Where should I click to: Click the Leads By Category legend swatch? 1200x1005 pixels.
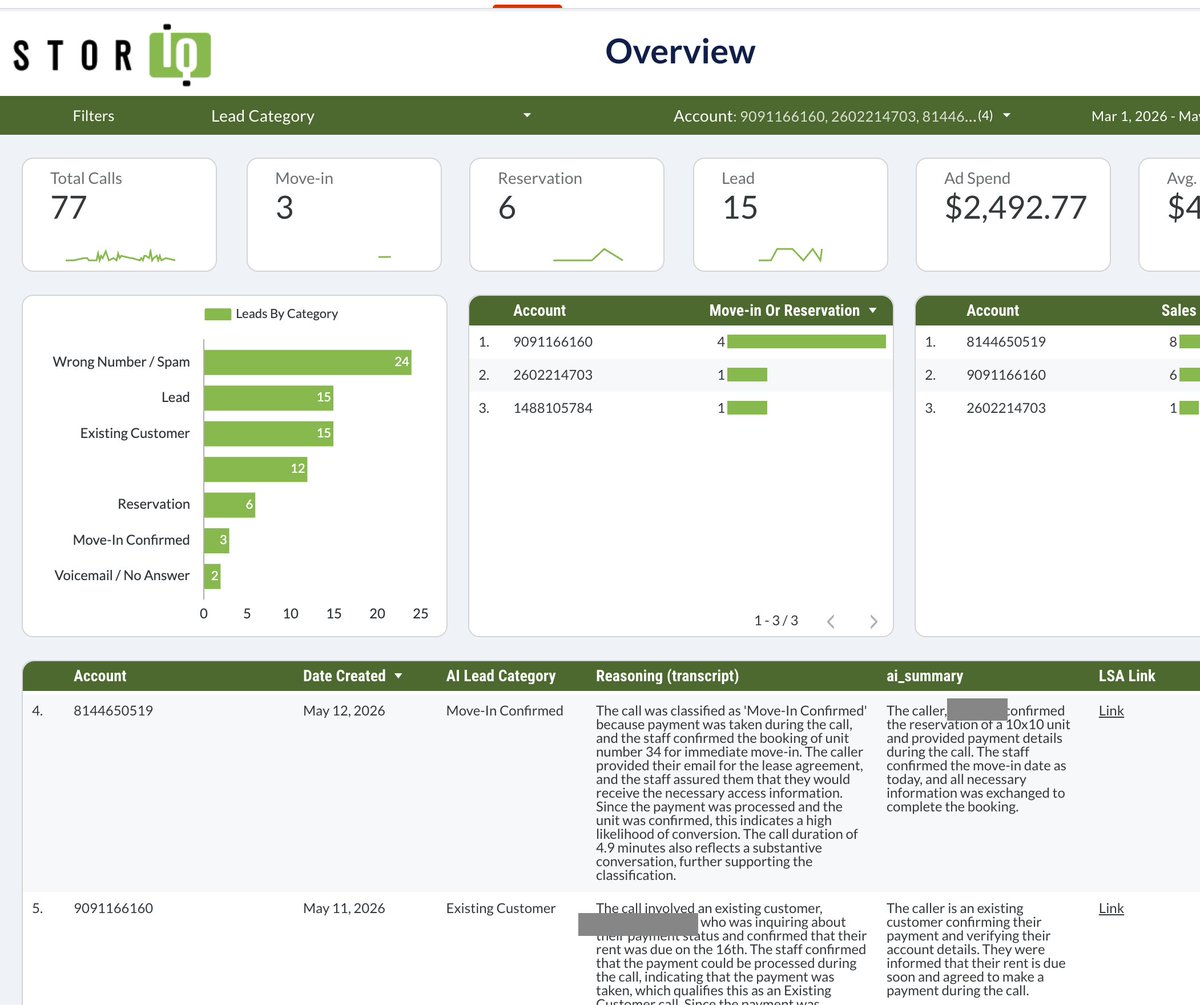(218, 314)
